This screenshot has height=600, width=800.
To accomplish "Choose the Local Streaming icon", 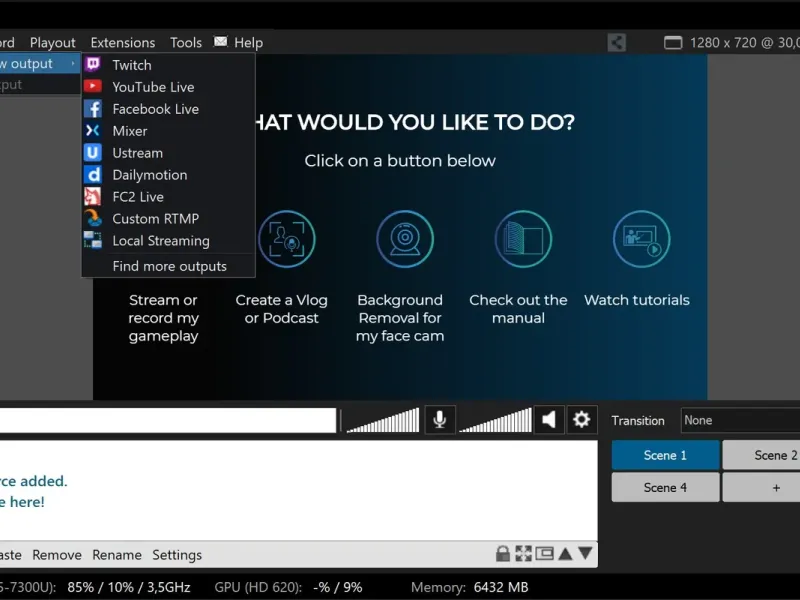I will 93,240.
